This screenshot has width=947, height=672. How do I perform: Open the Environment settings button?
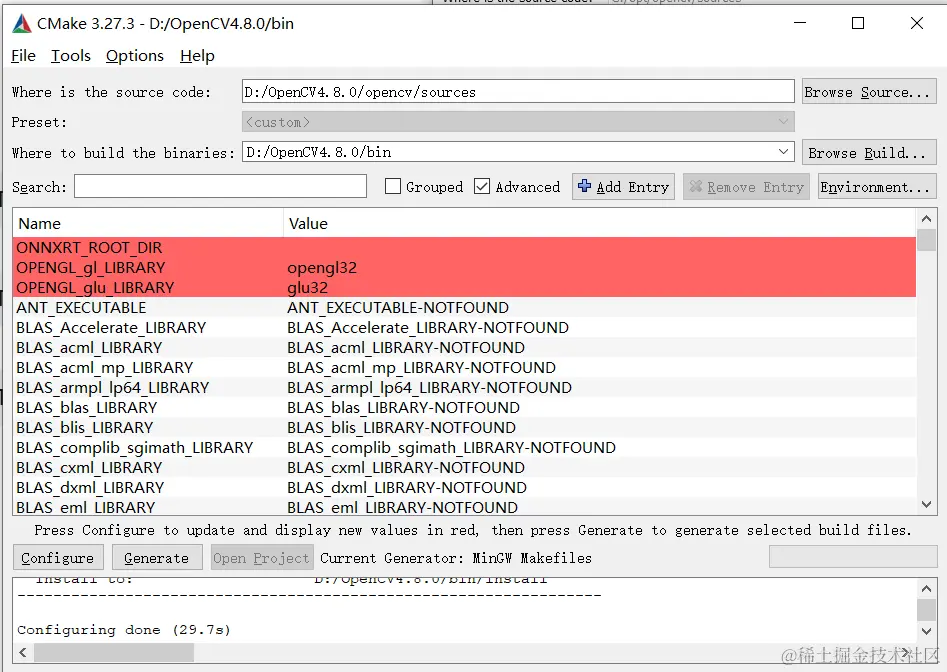click(877, 187)
